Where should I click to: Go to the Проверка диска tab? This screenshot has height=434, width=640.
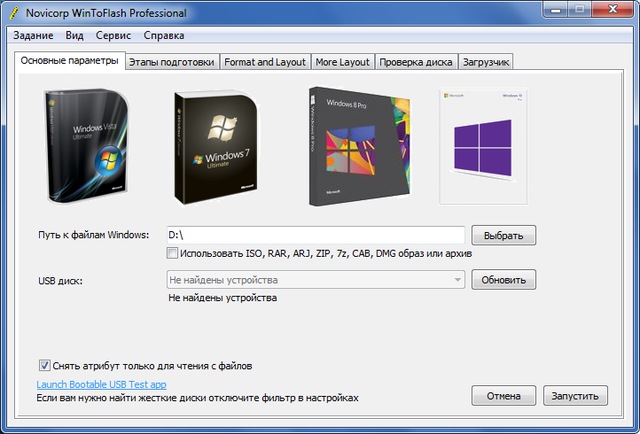coord(416,62)
